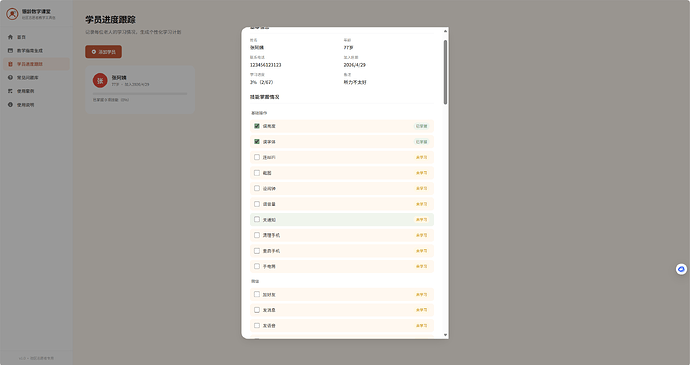Click the learning progress value 3% (2/67)
Screen dimensions: 690x365
(x=261, y=82)
